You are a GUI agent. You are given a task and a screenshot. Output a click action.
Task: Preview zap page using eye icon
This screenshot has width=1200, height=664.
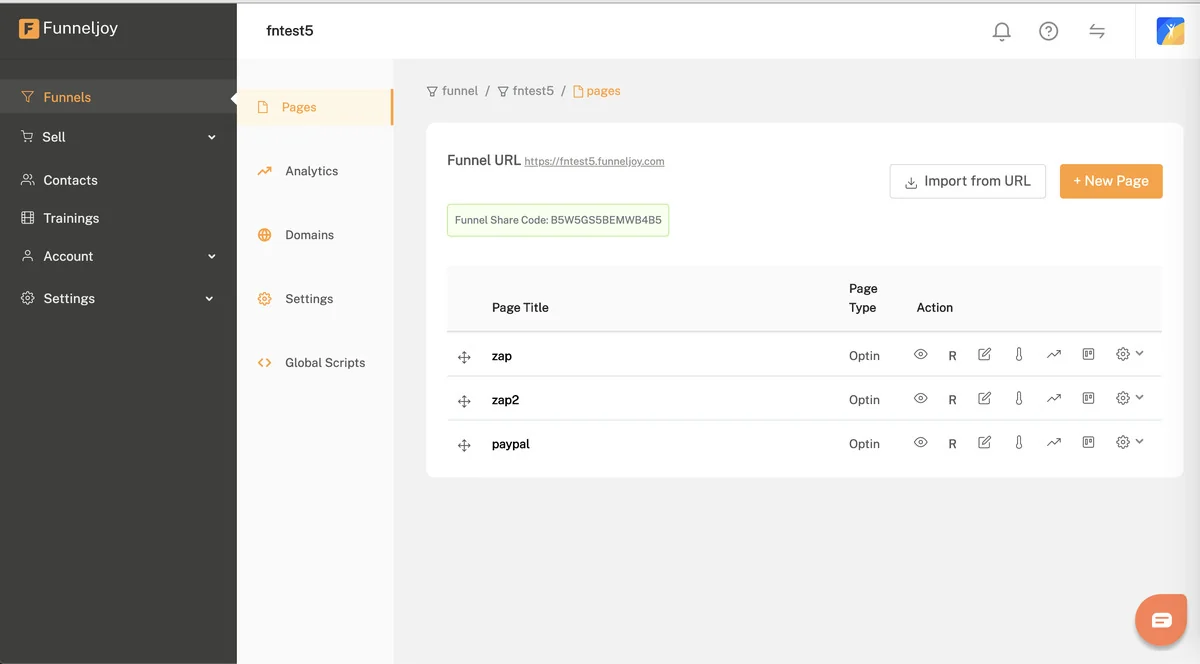[x=920, y=355]
